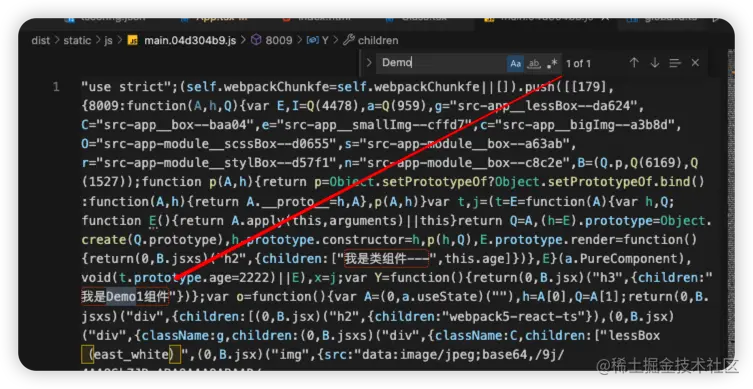Toggle Match Whole Word option
This screenshot has height=389, width=753.
[534, 63]
